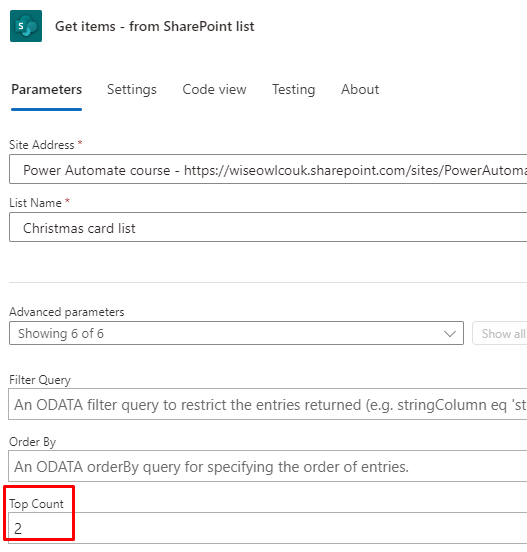
Task: Switch to the Settings tab
Action: tap(132, 89)
